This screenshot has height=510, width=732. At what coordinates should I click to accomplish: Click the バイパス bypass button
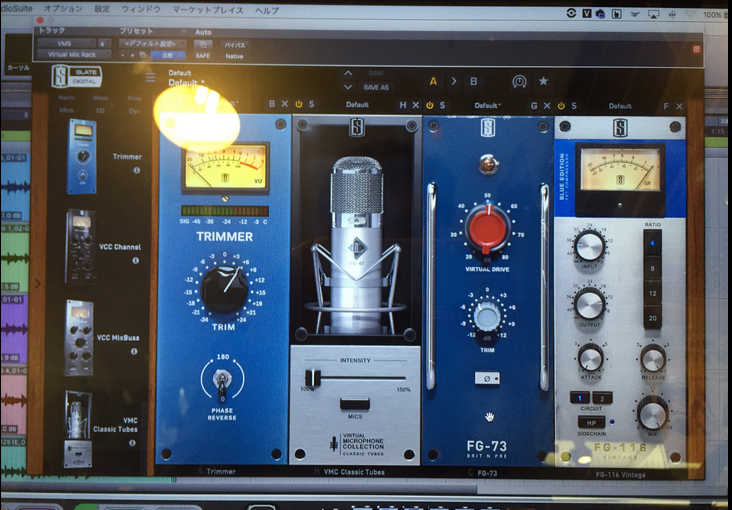point(234,45)
